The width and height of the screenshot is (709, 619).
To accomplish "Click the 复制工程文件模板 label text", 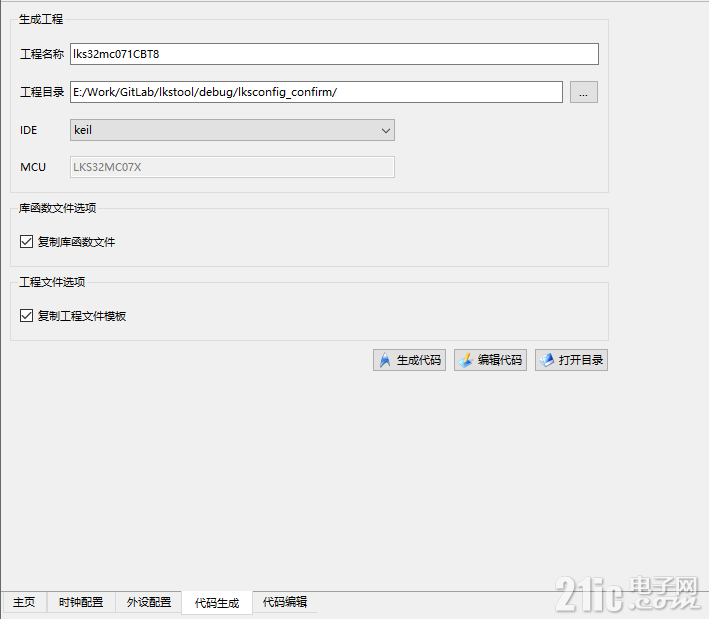I will (82, 316).
